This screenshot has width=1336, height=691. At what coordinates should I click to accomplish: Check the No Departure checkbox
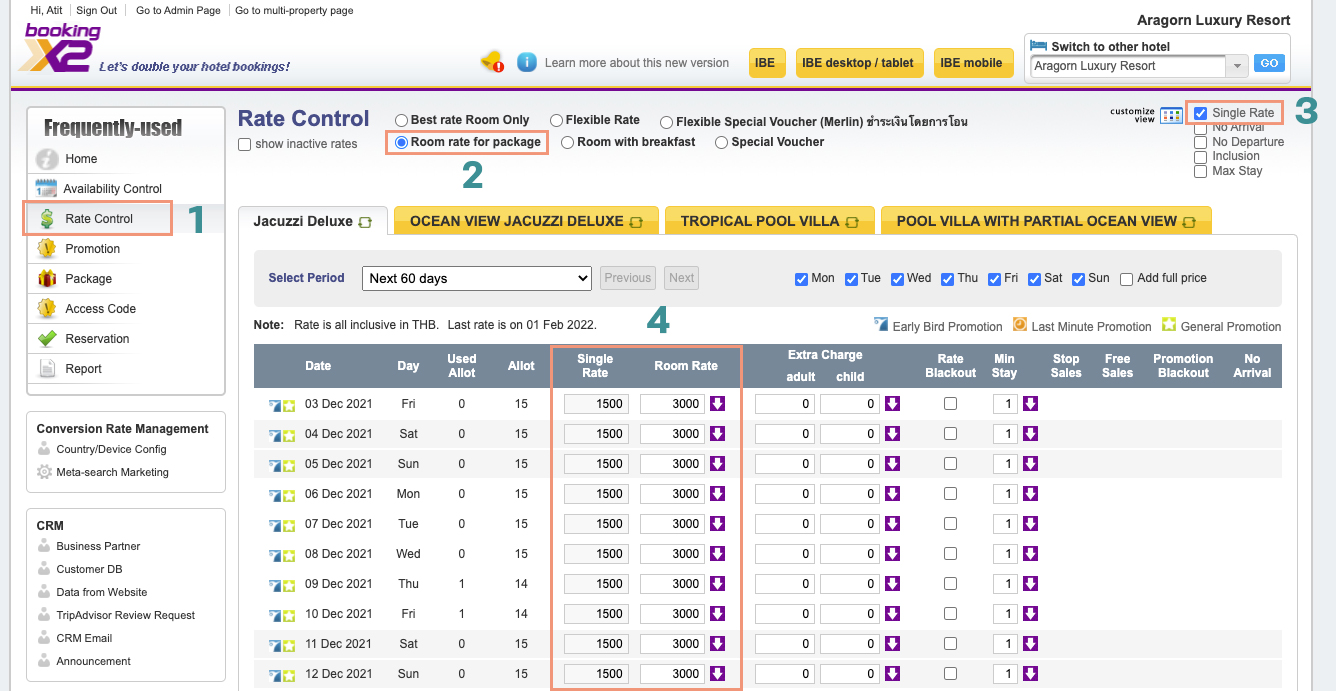point(1201,142)
